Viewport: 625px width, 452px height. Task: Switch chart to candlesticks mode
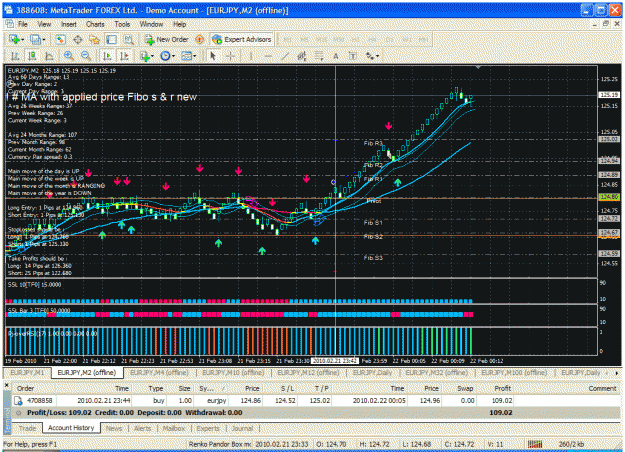point(32,56)
